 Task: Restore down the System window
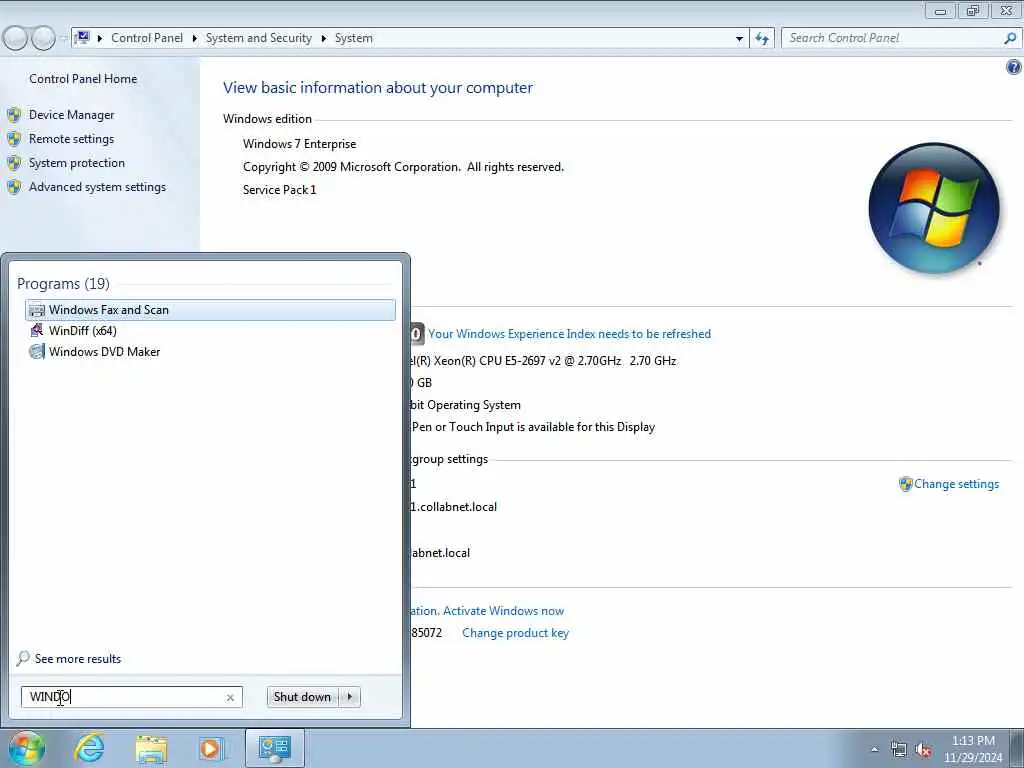973,10
